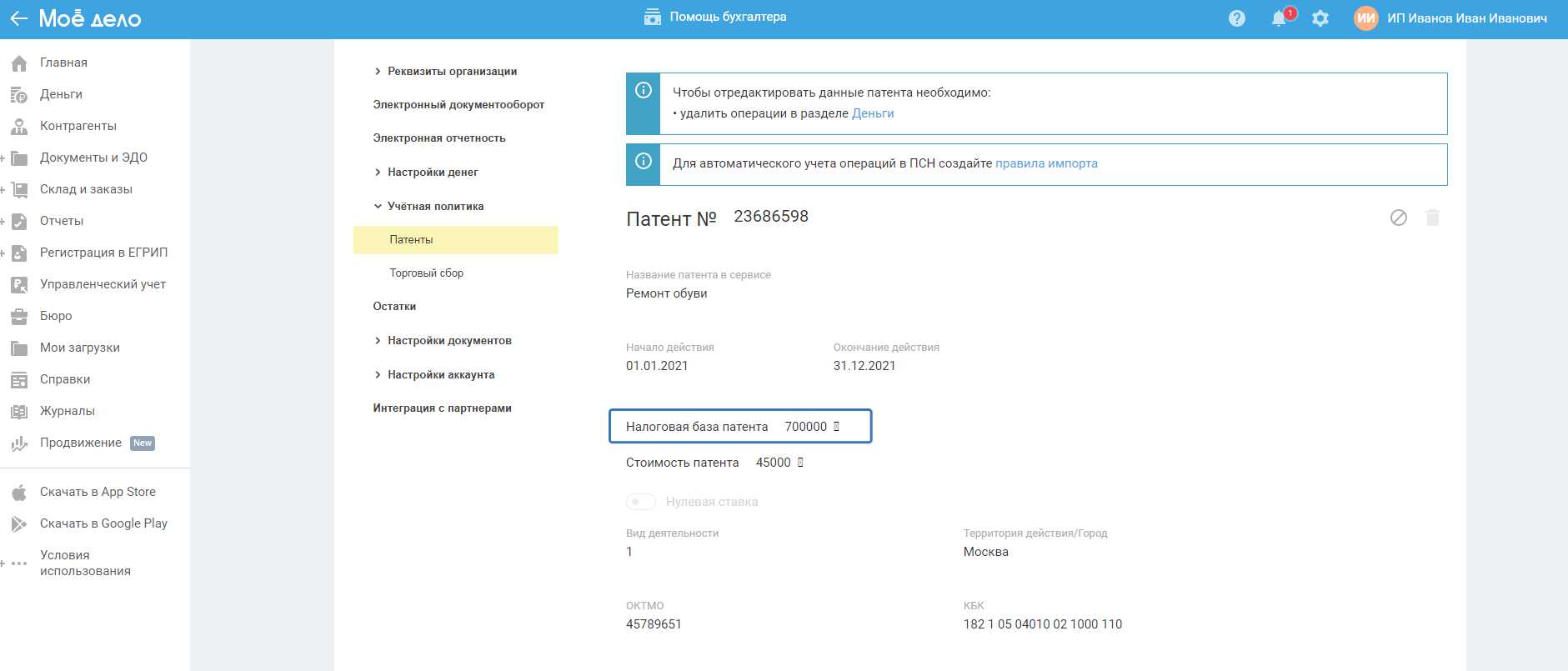Viewport: 1568px width, 671px height.
Task: Click the Главная home icon
Action: point(19,63)
